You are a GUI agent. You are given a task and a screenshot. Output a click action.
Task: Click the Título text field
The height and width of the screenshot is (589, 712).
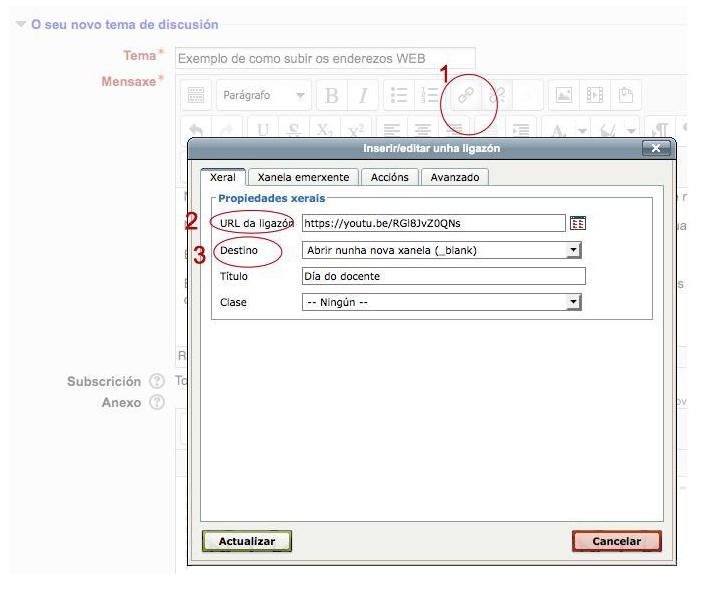(443, 276)
